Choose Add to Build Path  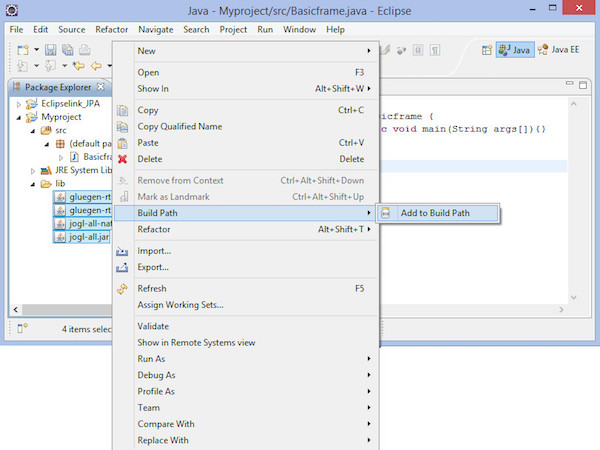click(435, 212)
